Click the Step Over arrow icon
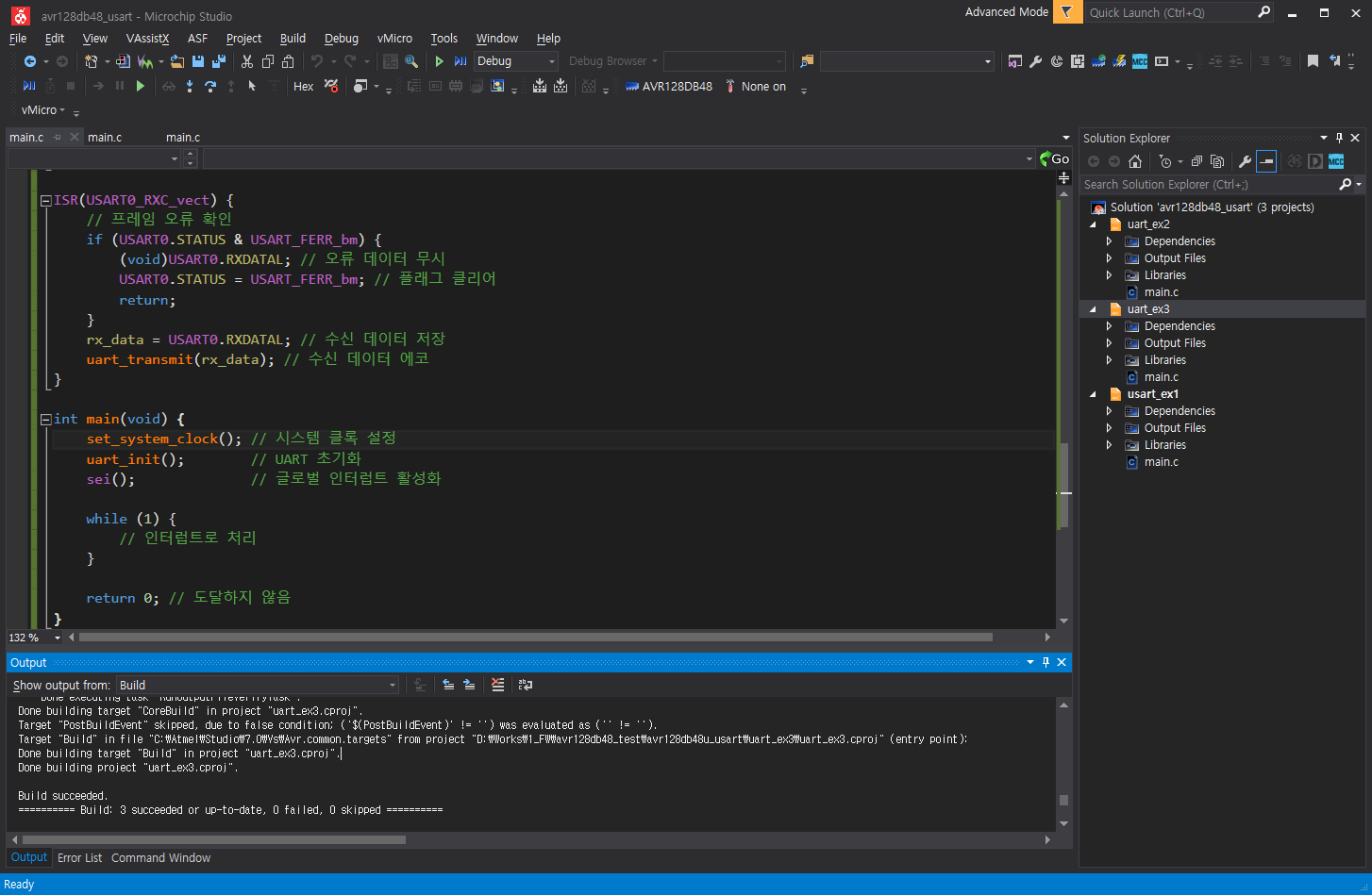 [209, 86]
